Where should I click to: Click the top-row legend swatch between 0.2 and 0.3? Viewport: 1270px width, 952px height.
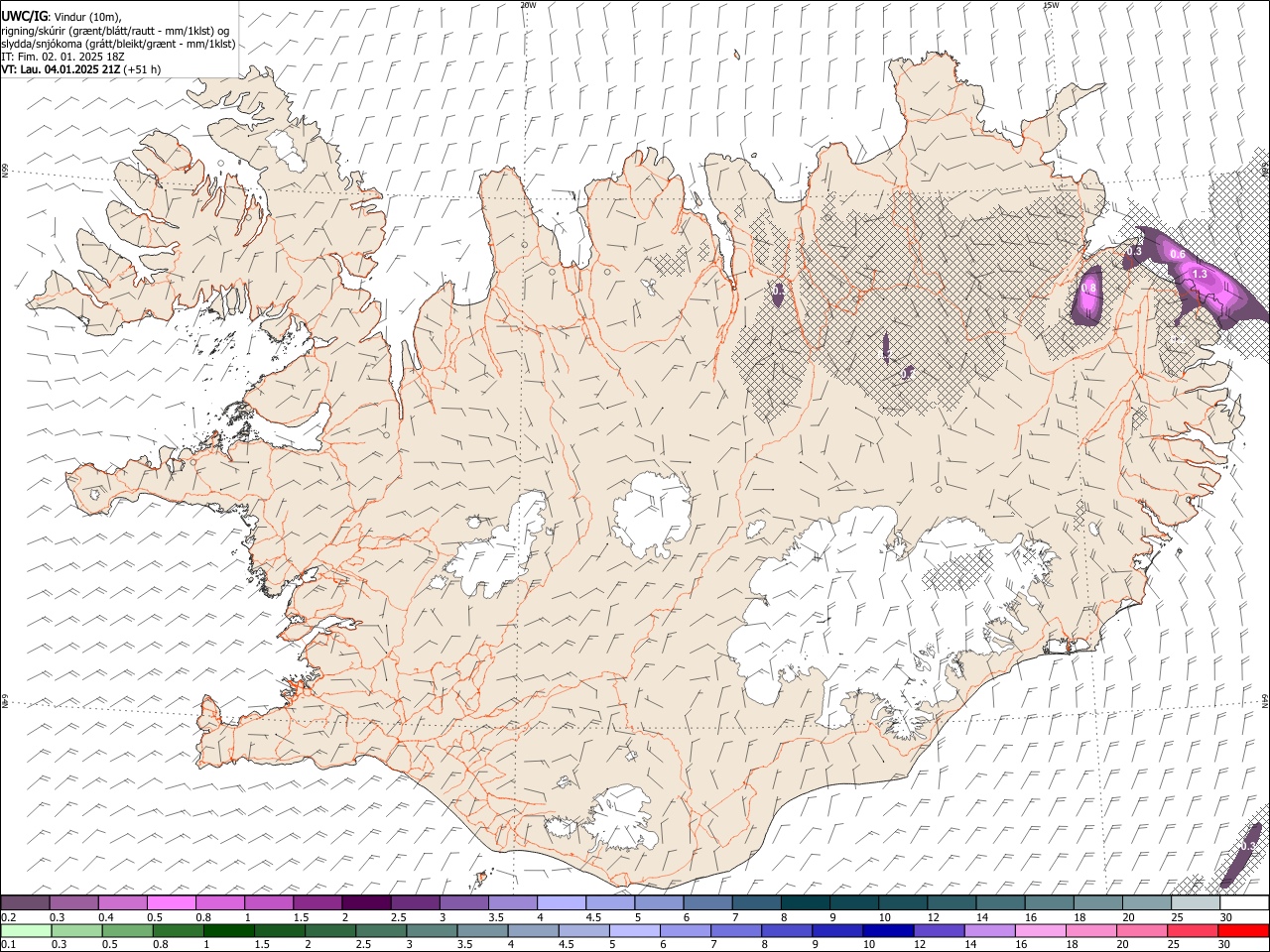click(25, 902)
